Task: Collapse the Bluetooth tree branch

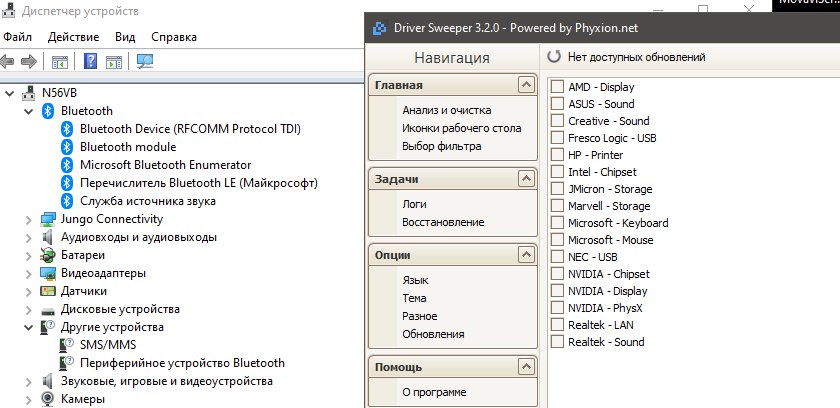Action: [x=28, y=111]
